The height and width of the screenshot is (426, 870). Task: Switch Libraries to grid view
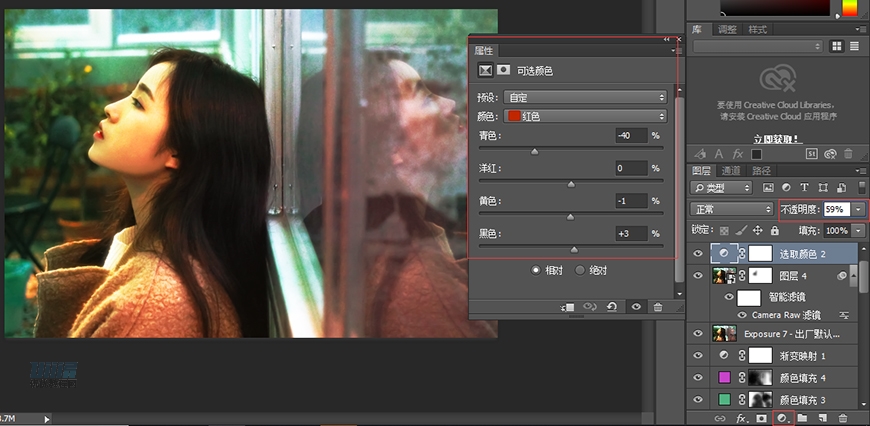[x=837, y=47]
